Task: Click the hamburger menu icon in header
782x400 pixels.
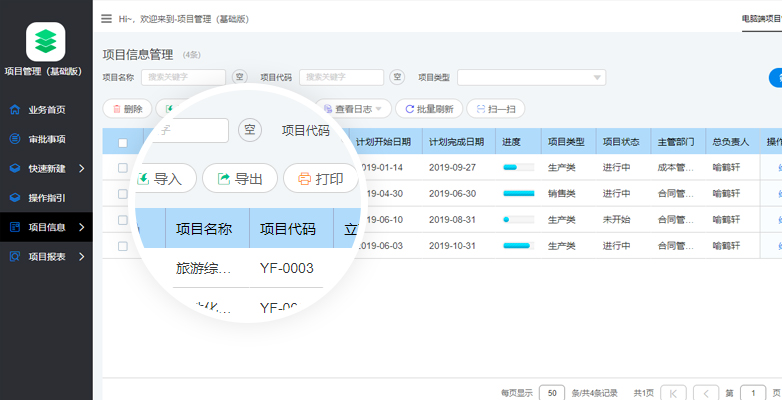Action: tap(107, 18)
